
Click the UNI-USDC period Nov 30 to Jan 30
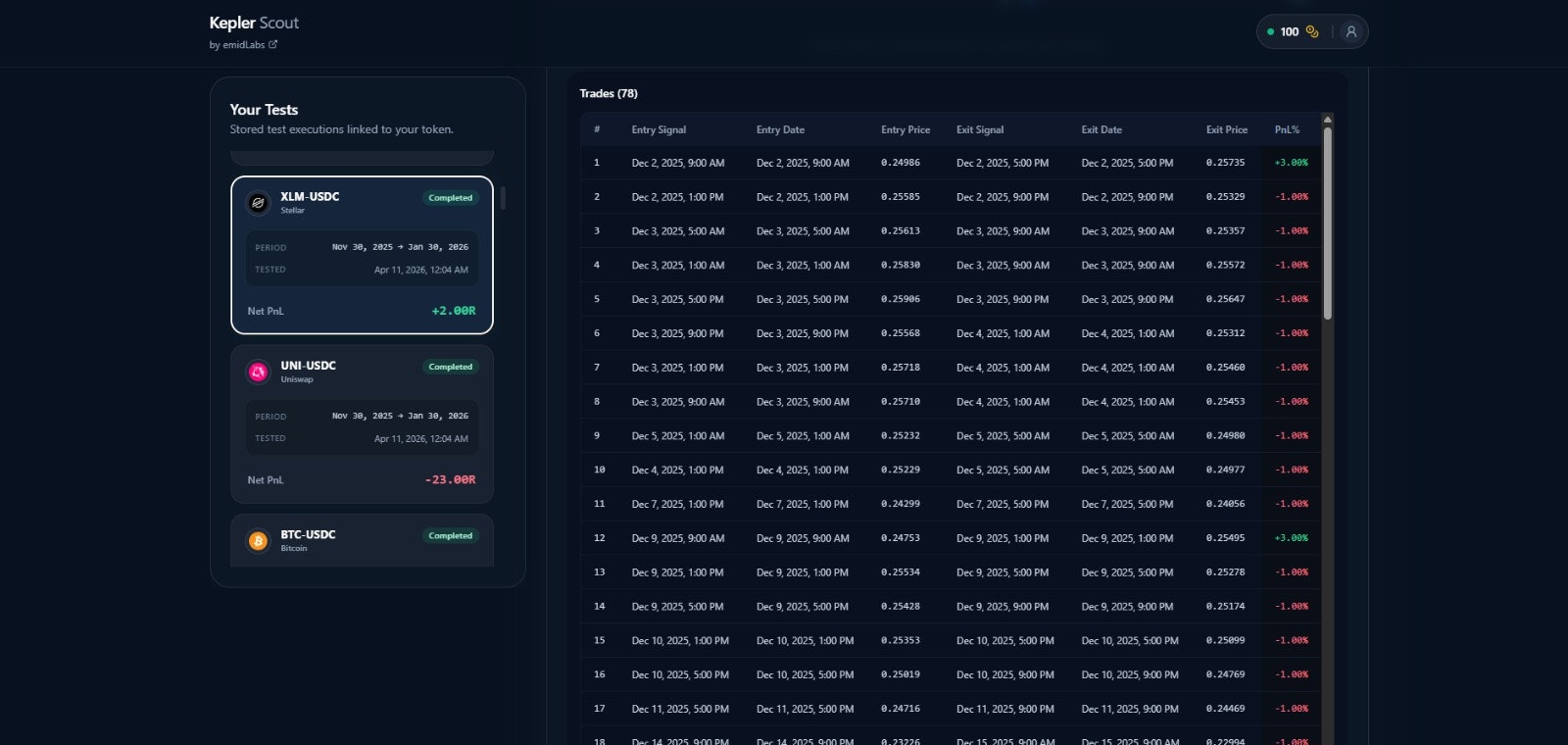coord(400,416)
